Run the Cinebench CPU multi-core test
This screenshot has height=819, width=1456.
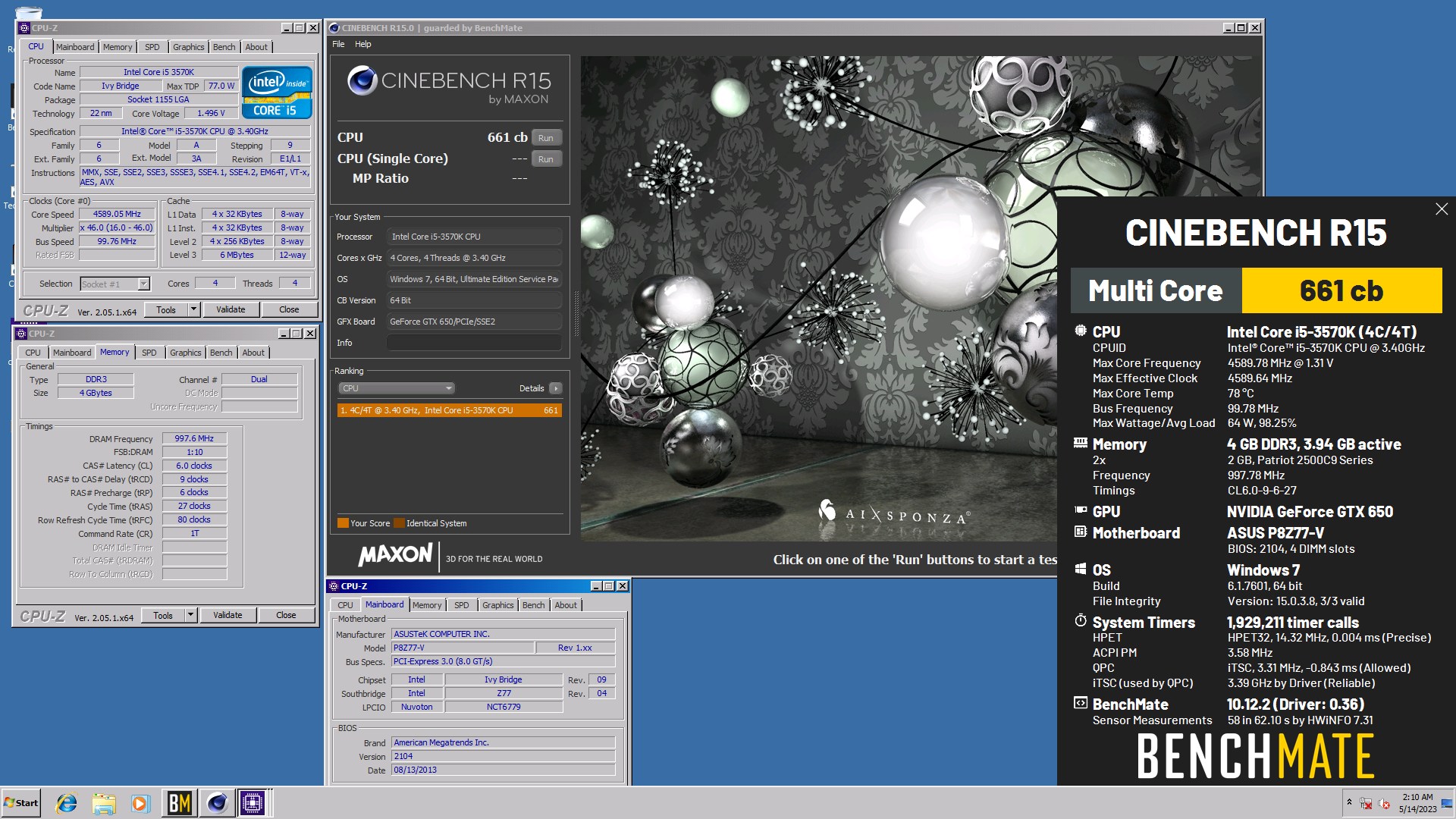pyautogui.click(x=546, y=138)
